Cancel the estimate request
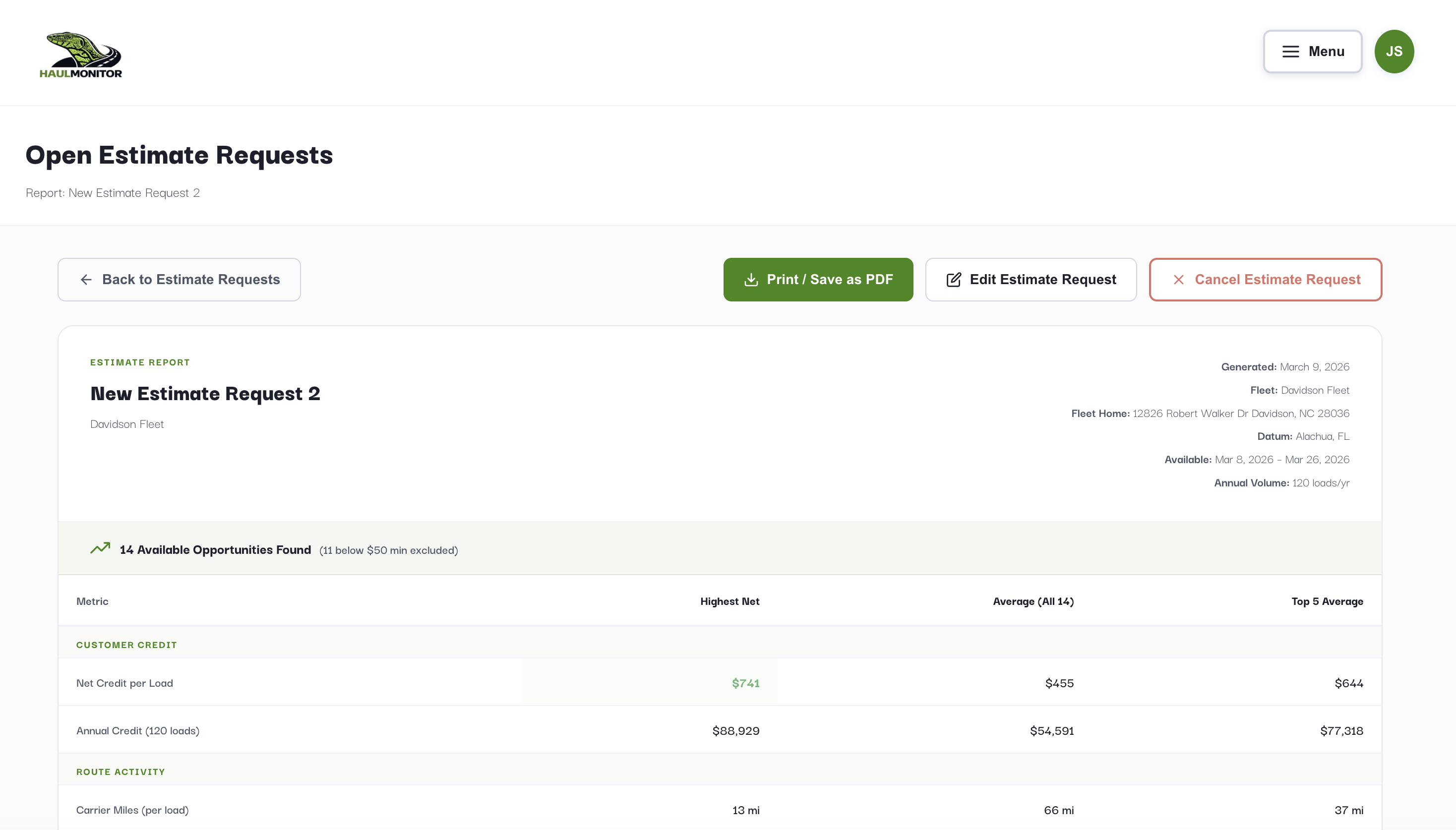The width and height of the screenshot is (1456, 830). pos(1264,279)
